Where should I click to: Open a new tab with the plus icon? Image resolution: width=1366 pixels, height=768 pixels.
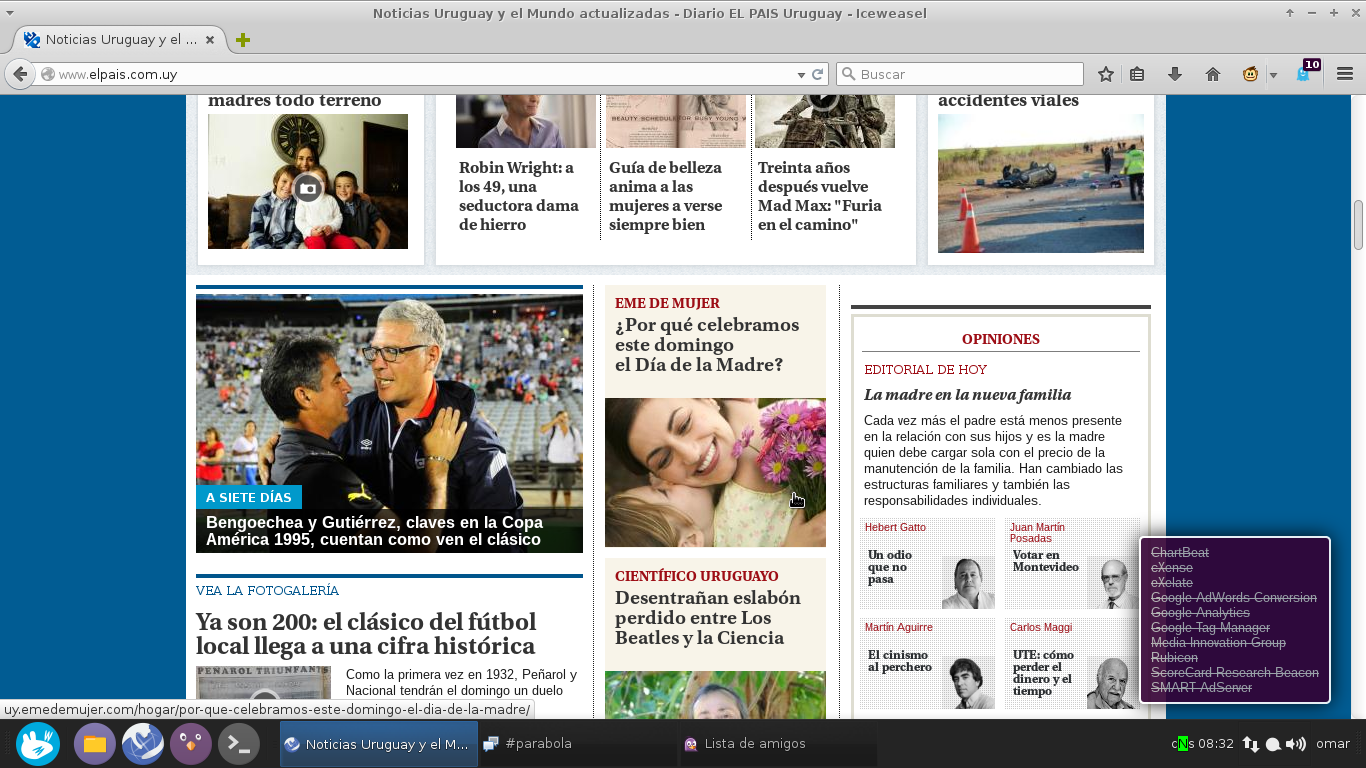tap(242, 40)
